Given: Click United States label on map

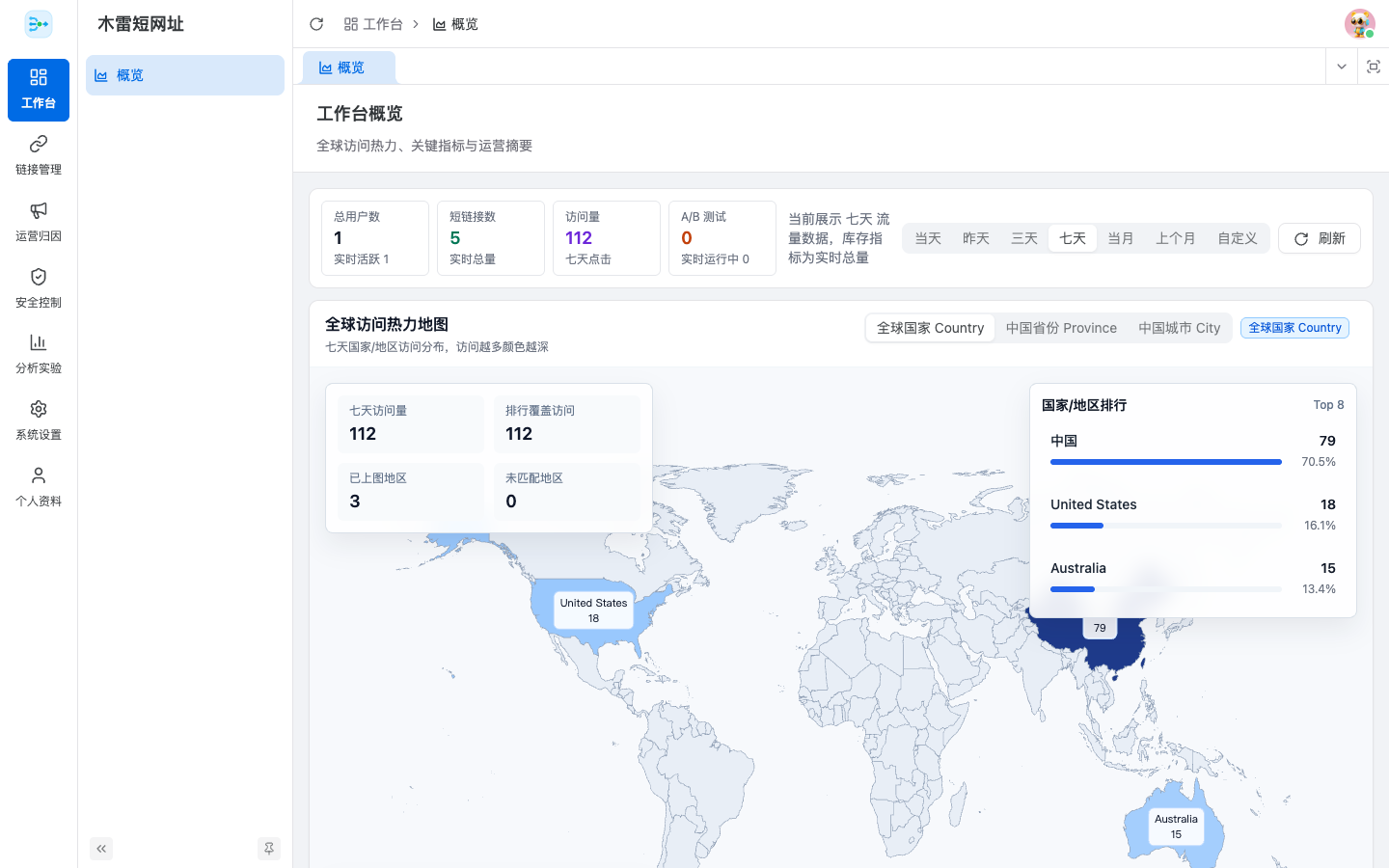Looking at the screenshot, I should pos(593,610).
